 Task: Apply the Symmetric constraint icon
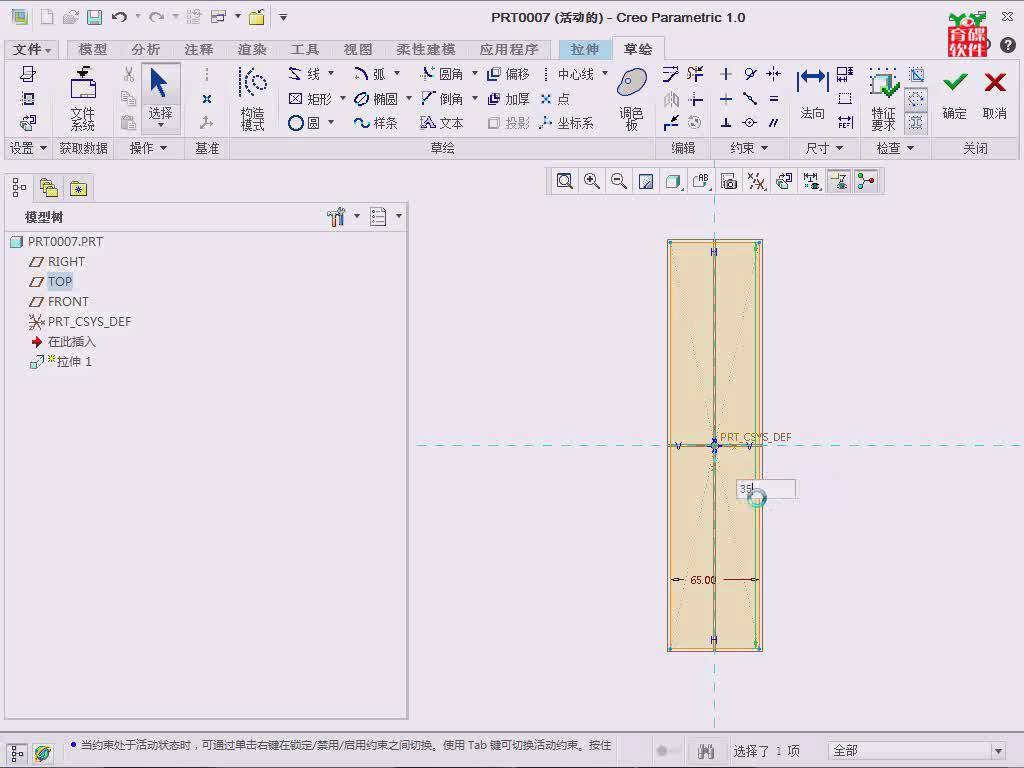click(774, 74)
